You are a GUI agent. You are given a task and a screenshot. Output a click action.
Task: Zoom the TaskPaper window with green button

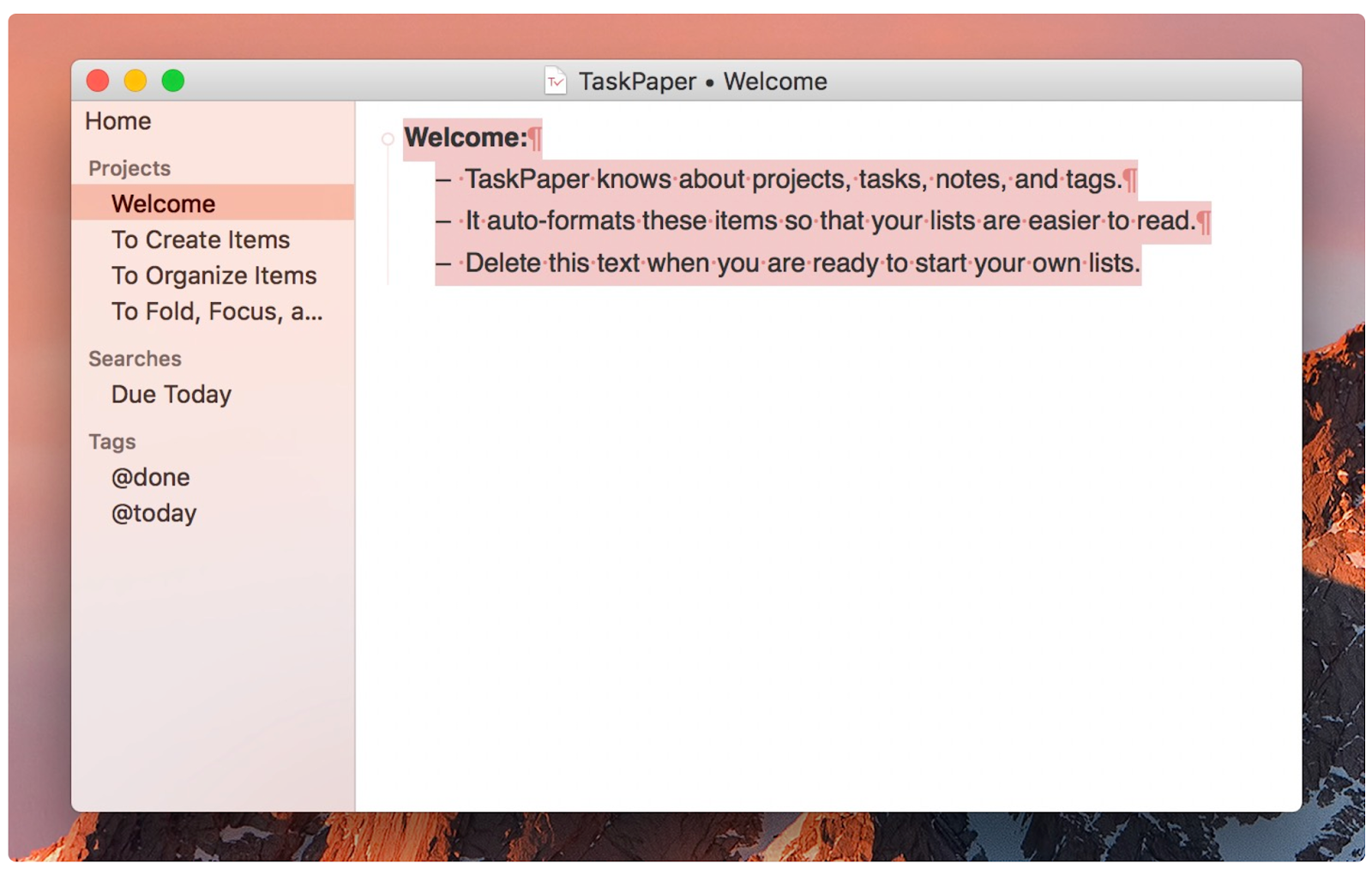173,81
